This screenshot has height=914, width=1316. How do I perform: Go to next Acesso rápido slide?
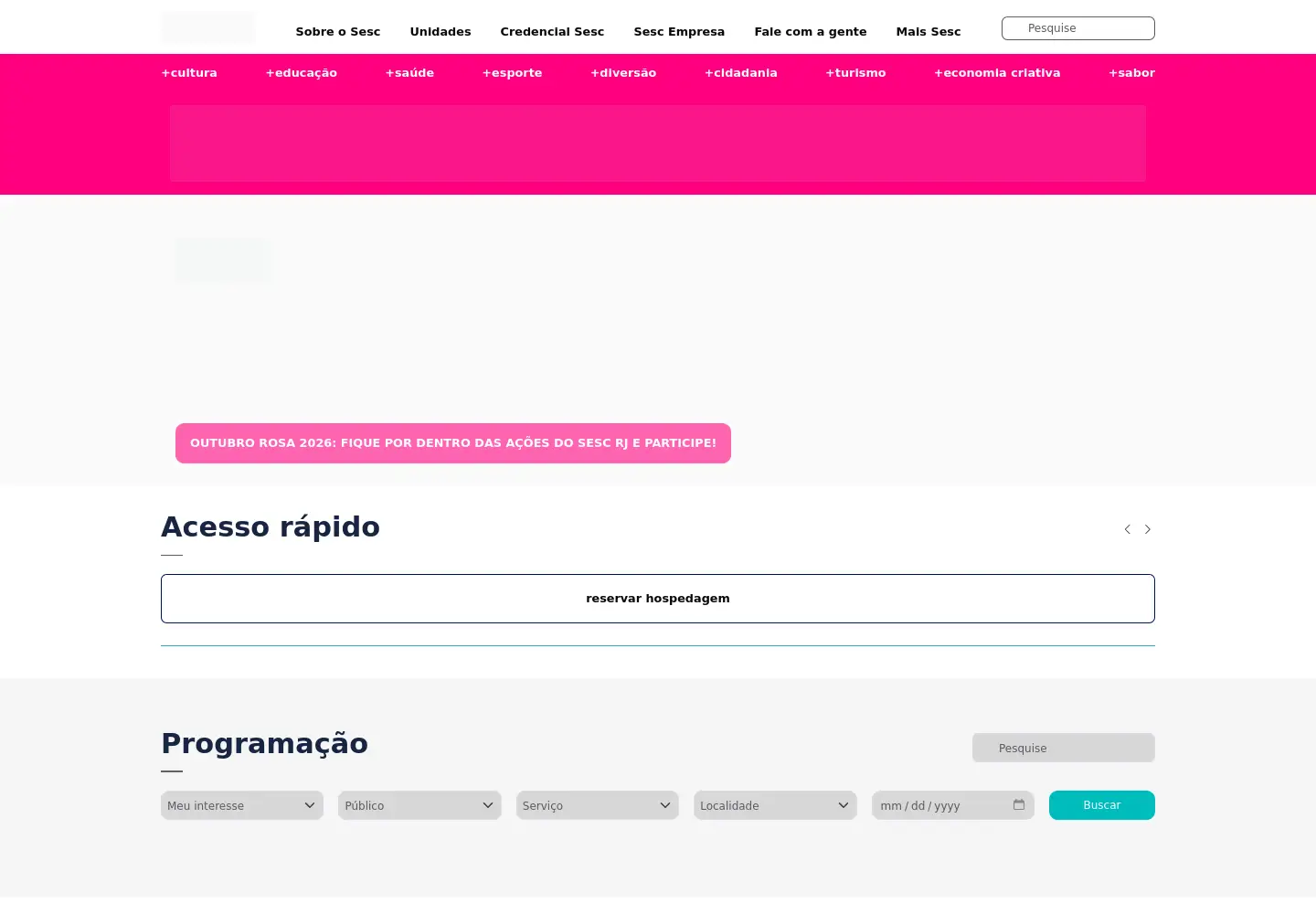pos(1148,529)
